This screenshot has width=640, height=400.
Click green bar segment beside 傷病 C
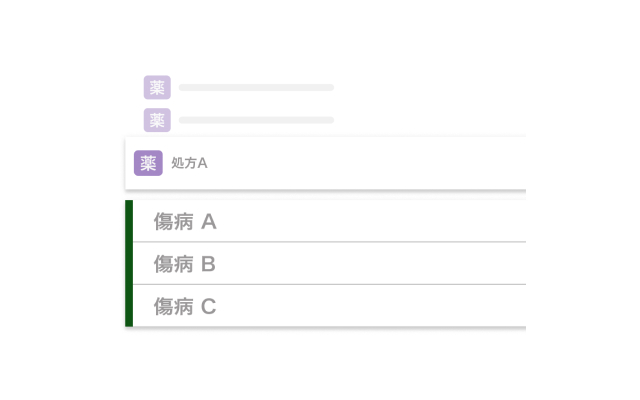pos(129,306)
